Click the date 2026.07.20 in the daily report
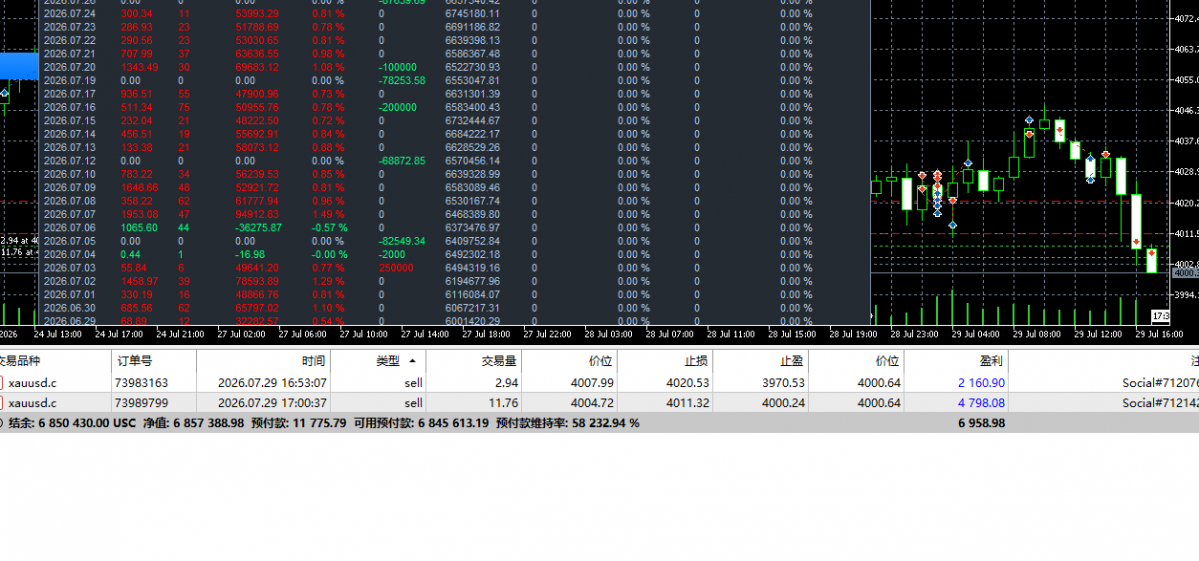 coord(70,67)
